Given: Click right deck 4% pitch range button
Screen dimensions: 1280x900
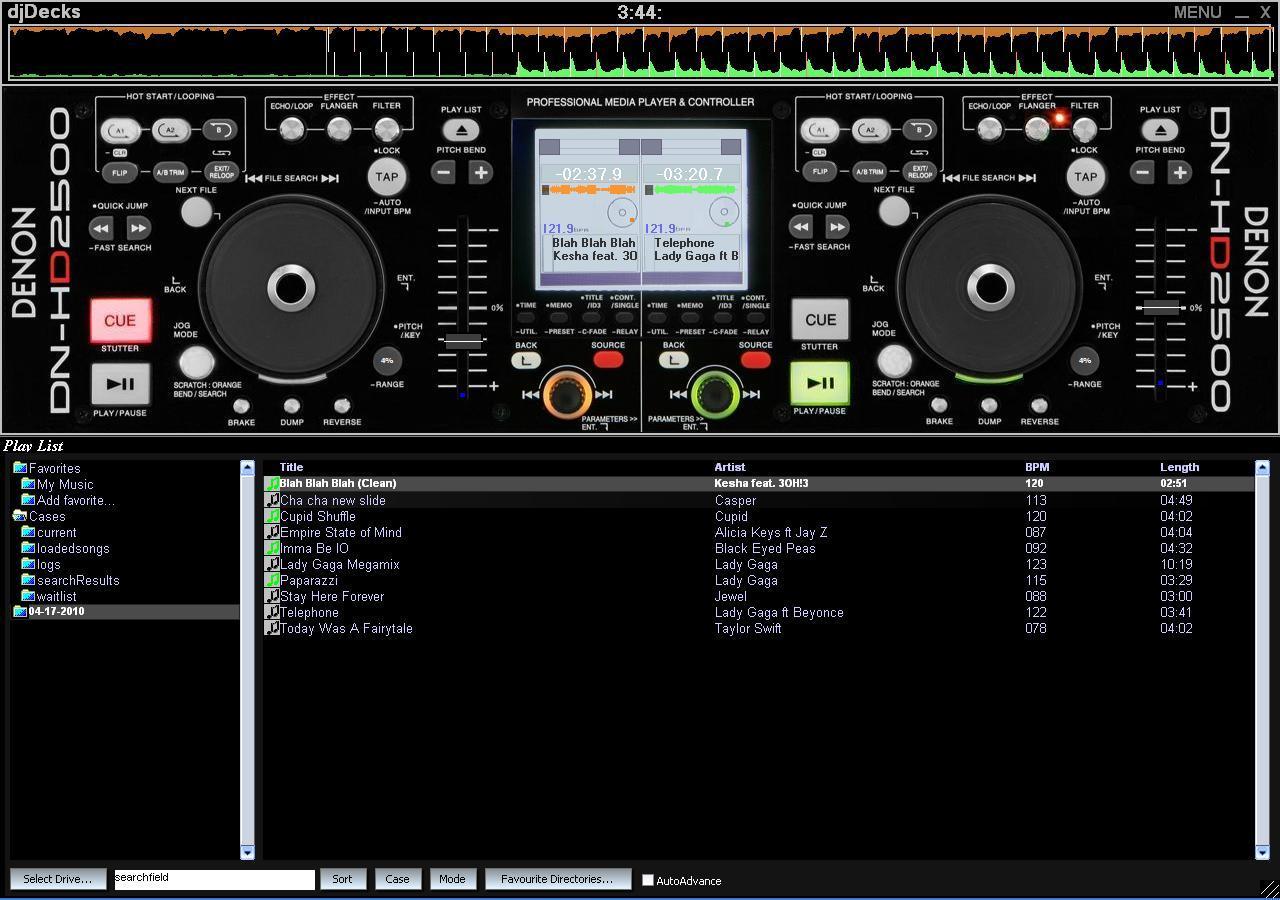Looking at the screenshot, I should click(x=1085, y=360).
